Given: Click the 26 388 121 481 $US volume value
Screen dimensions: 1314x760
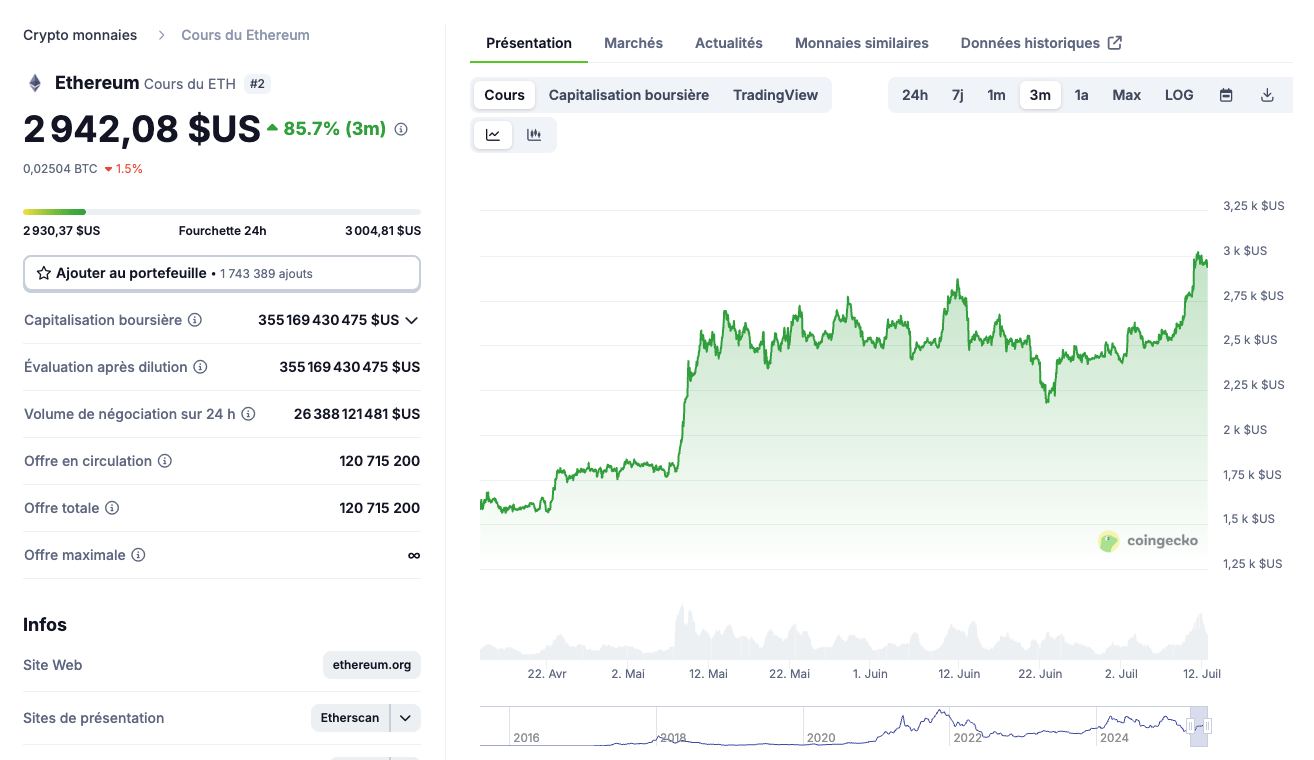Looking at the screenshot, I should [357, 414].
